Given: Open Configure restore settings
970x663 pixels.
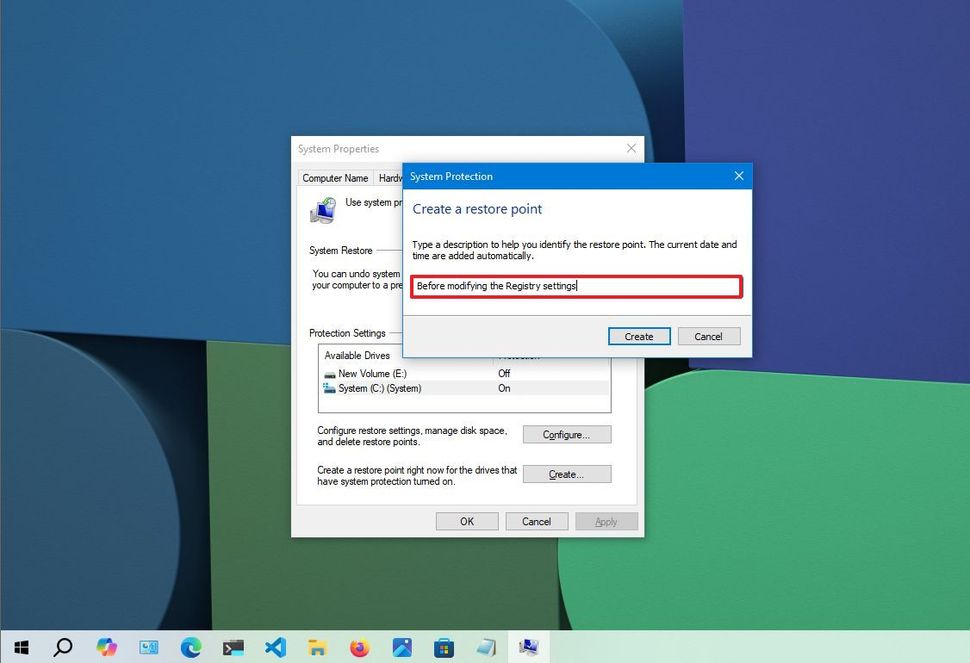Looking at the screenshot, I should tap(566, 434).
